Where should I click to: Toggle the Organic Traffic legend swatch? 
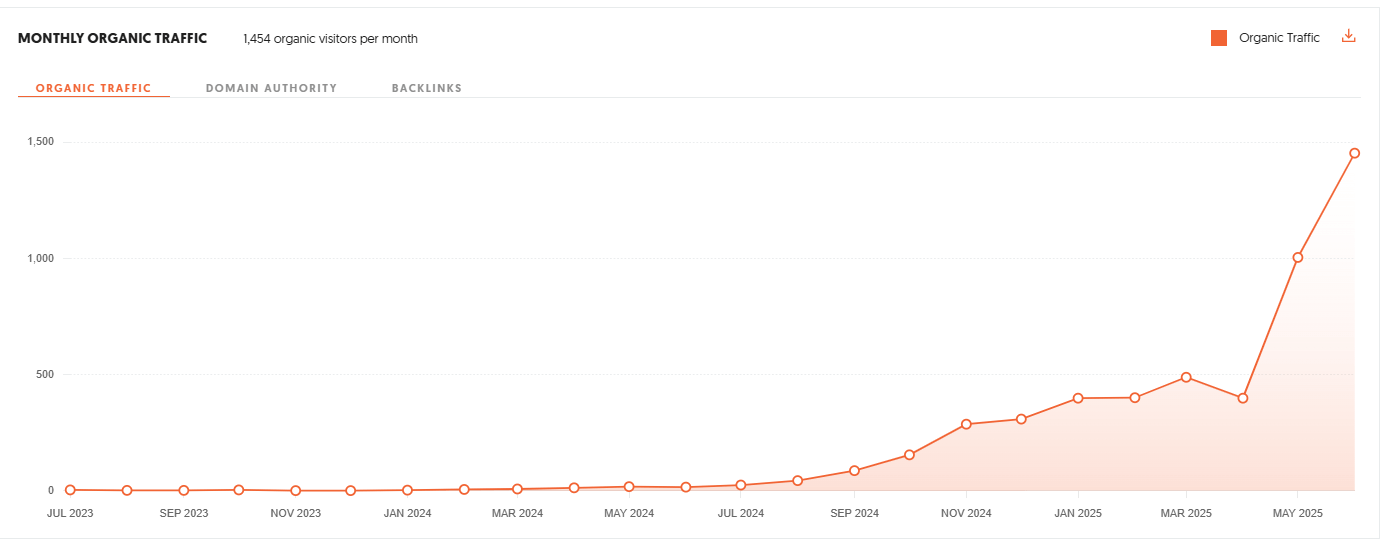(x=1219, y=38)
